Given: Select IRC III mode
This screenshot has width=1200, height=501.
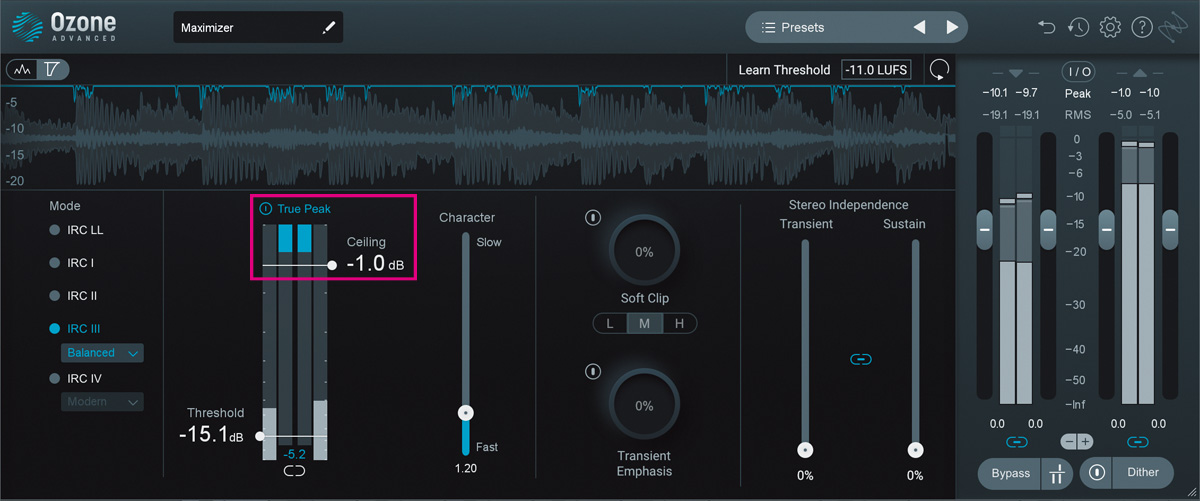Looking at the screenshot, I should [x=75, y=328].
